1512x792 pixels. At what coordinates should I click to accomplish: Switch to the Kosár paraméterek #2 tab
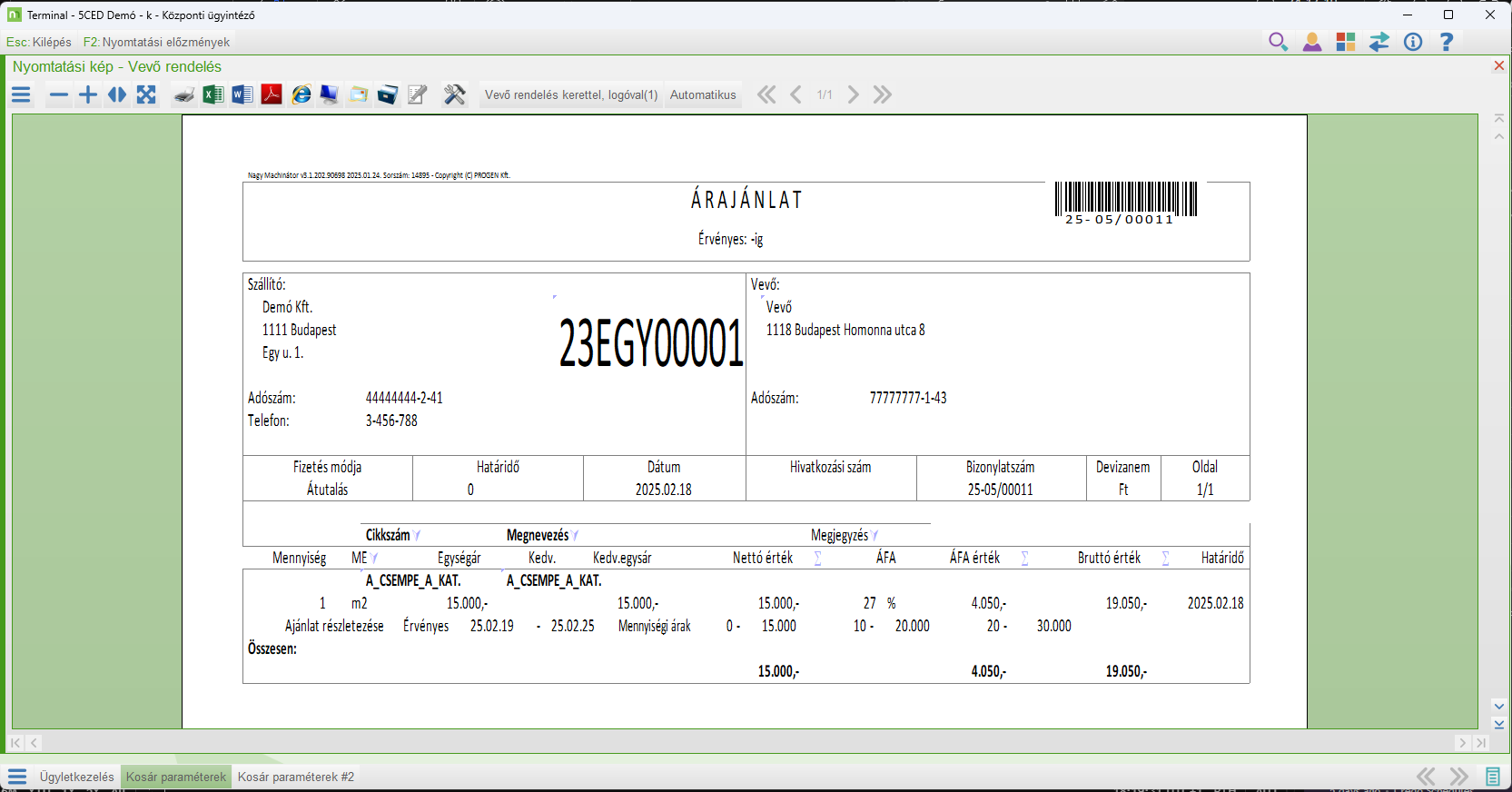[x=296, y=777]
